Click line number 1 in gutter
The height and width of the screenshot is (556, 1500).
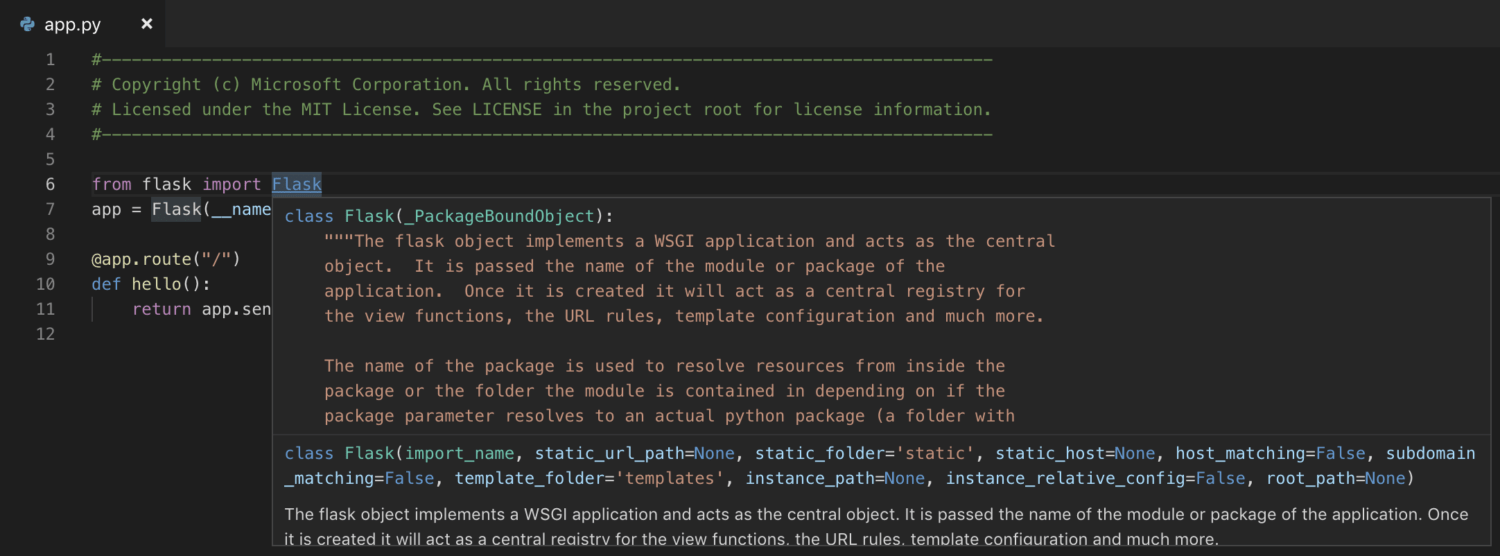pos(50,59)
